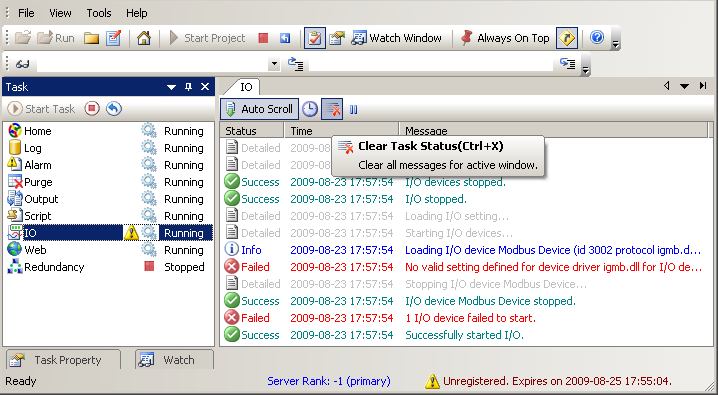Click the IO tab
Image resolution: width=718 pixels, height=395 pixels.
point(246,87)
